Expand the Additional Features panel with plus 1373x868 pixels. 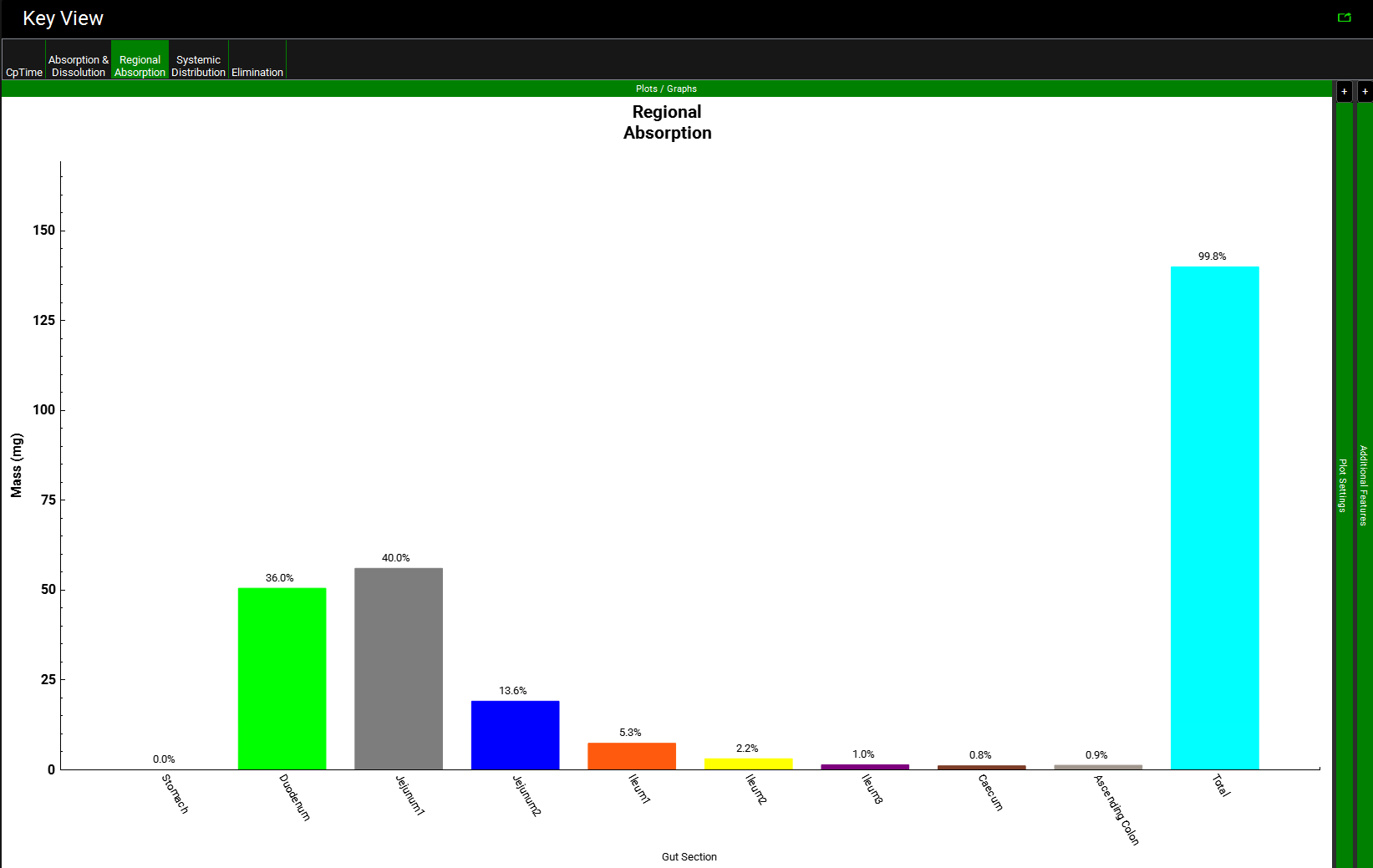point(1365,92)
